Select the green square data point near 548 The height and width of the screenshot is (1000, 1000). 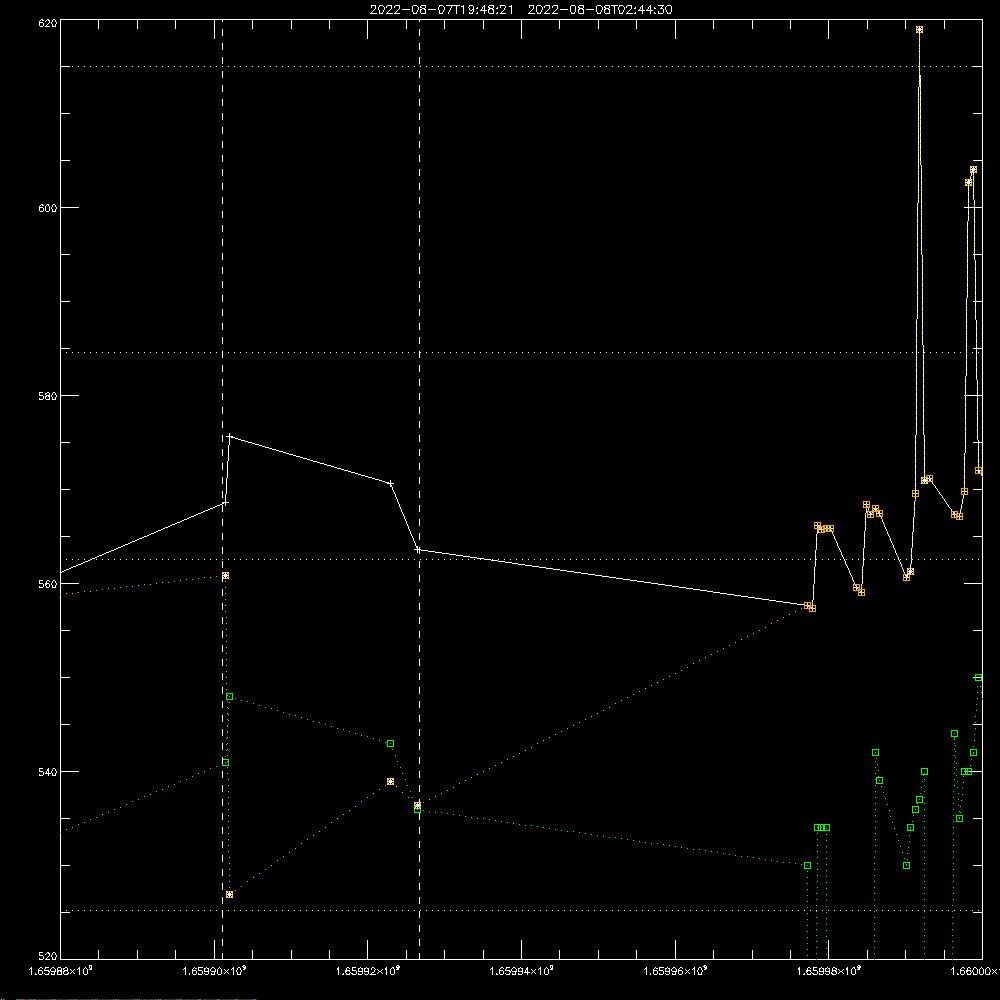click(230, 697)
